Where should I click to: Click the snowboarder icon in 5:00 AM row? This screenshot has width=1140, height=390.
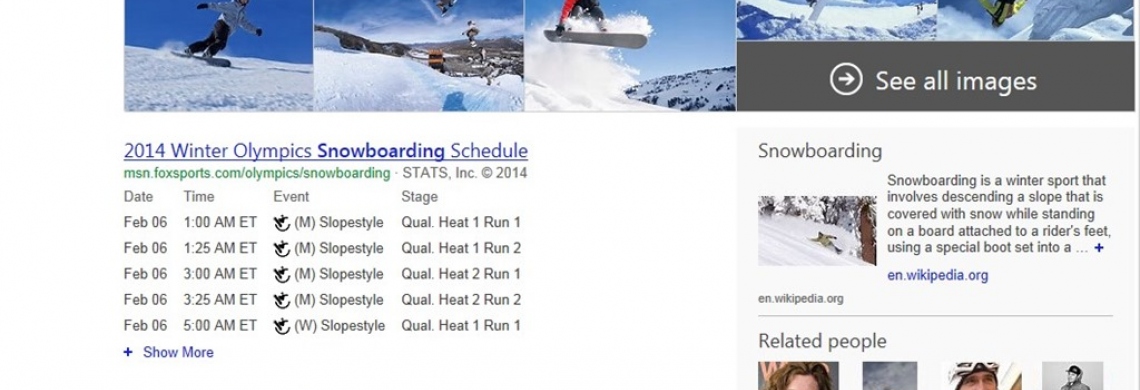[282, 326]
